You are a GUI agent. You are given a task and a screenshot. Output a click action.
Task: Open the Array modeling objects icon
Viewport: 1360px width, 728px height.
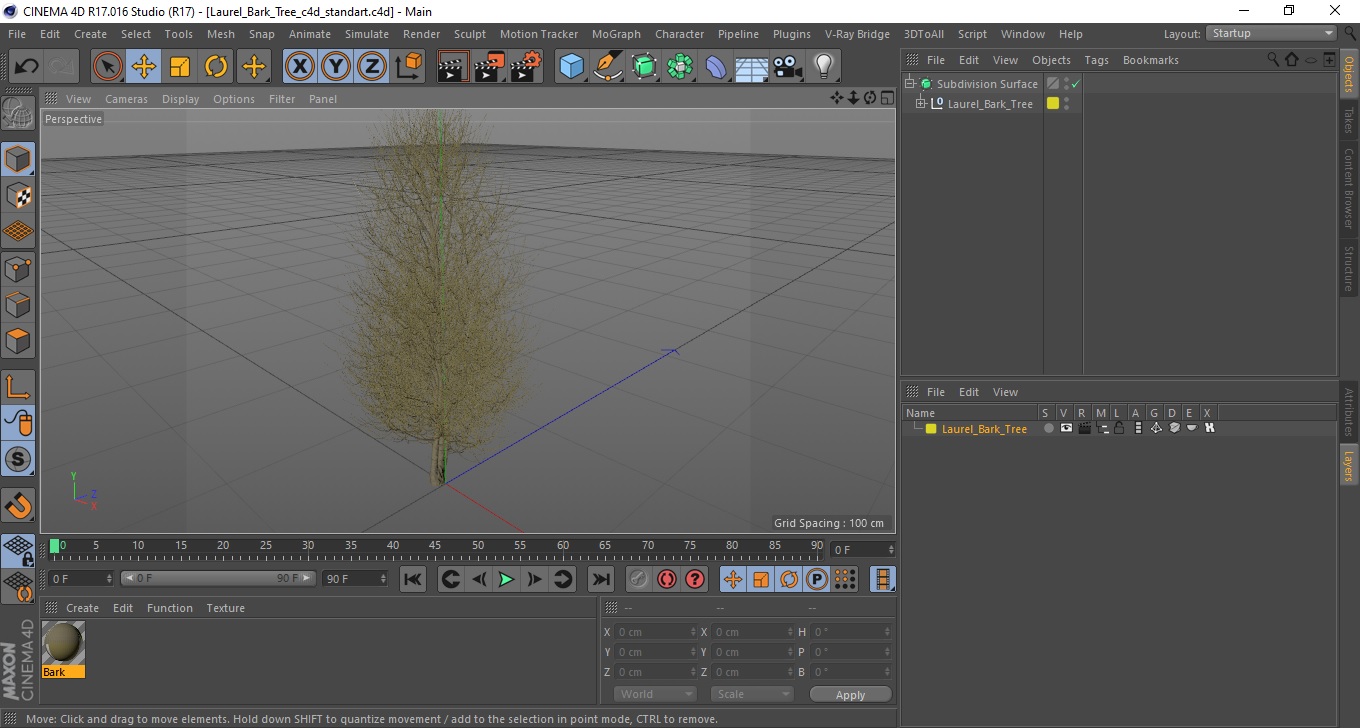tap(680, 67)
